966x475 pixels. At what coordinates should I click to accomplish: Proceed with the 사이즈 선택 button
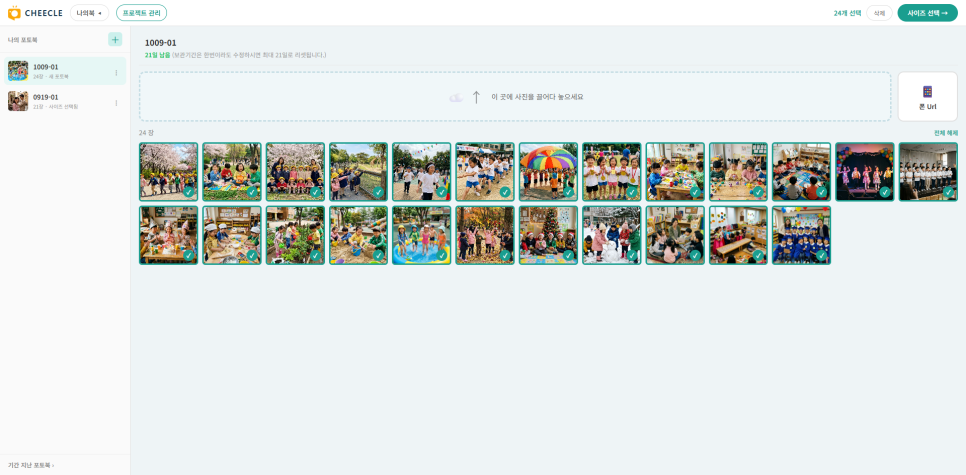(927, 13)
